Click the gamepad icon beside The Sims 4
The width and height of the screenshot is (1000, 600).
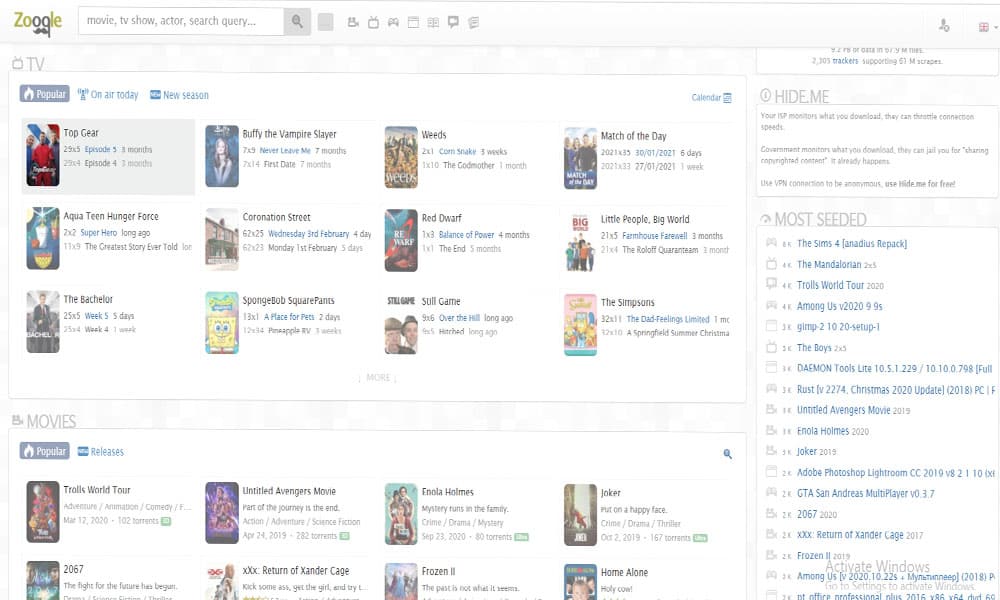click(771, 242)
